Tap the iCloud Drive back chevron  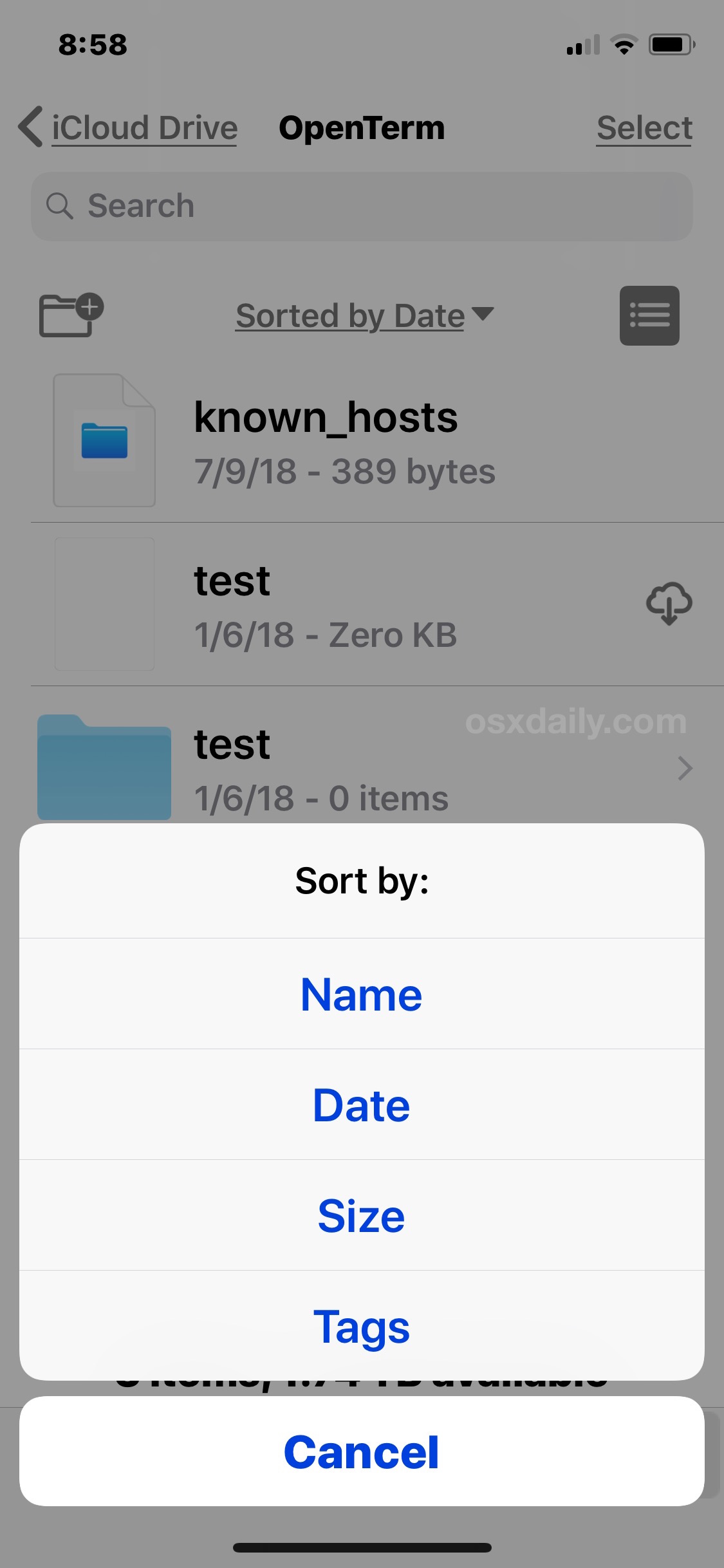point(28,127)
